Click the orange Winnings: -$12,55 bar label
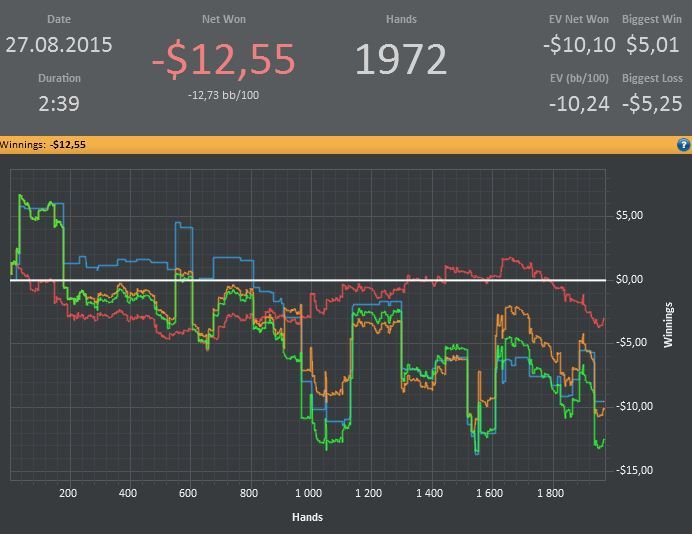 point(43,145)
